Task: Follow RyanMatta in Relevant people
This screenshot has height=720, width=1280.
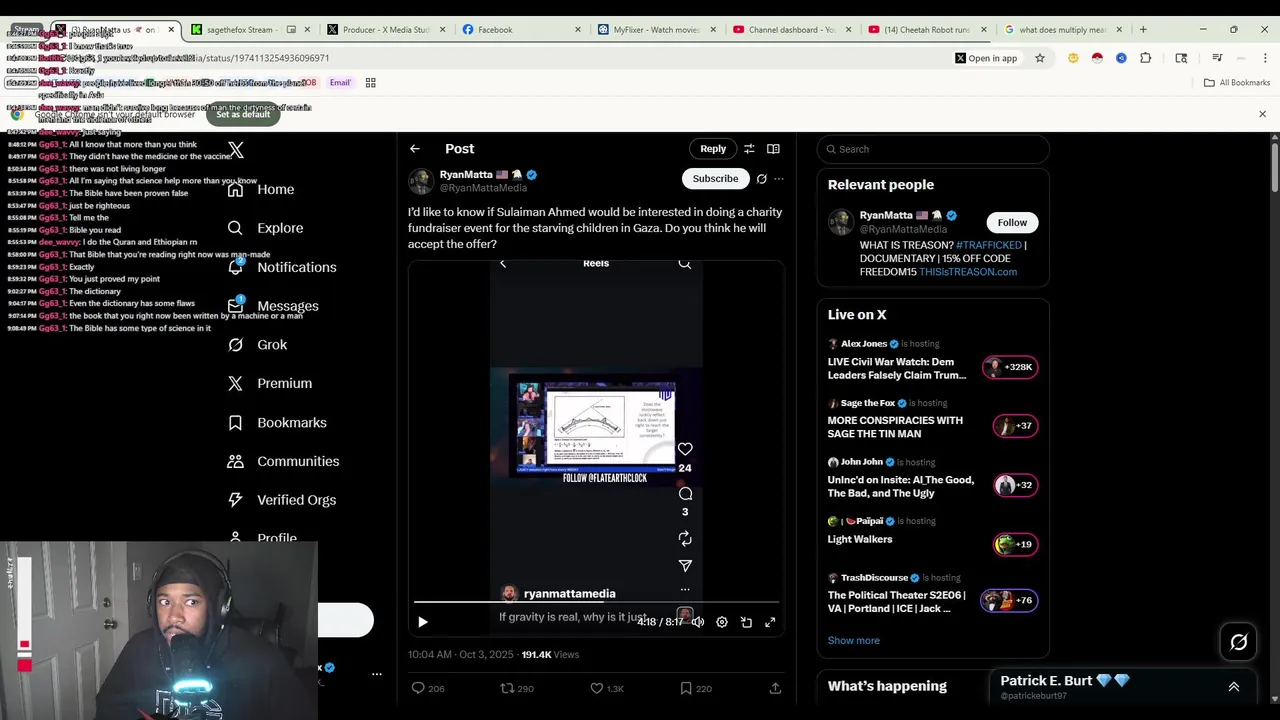Action: 1012,222
